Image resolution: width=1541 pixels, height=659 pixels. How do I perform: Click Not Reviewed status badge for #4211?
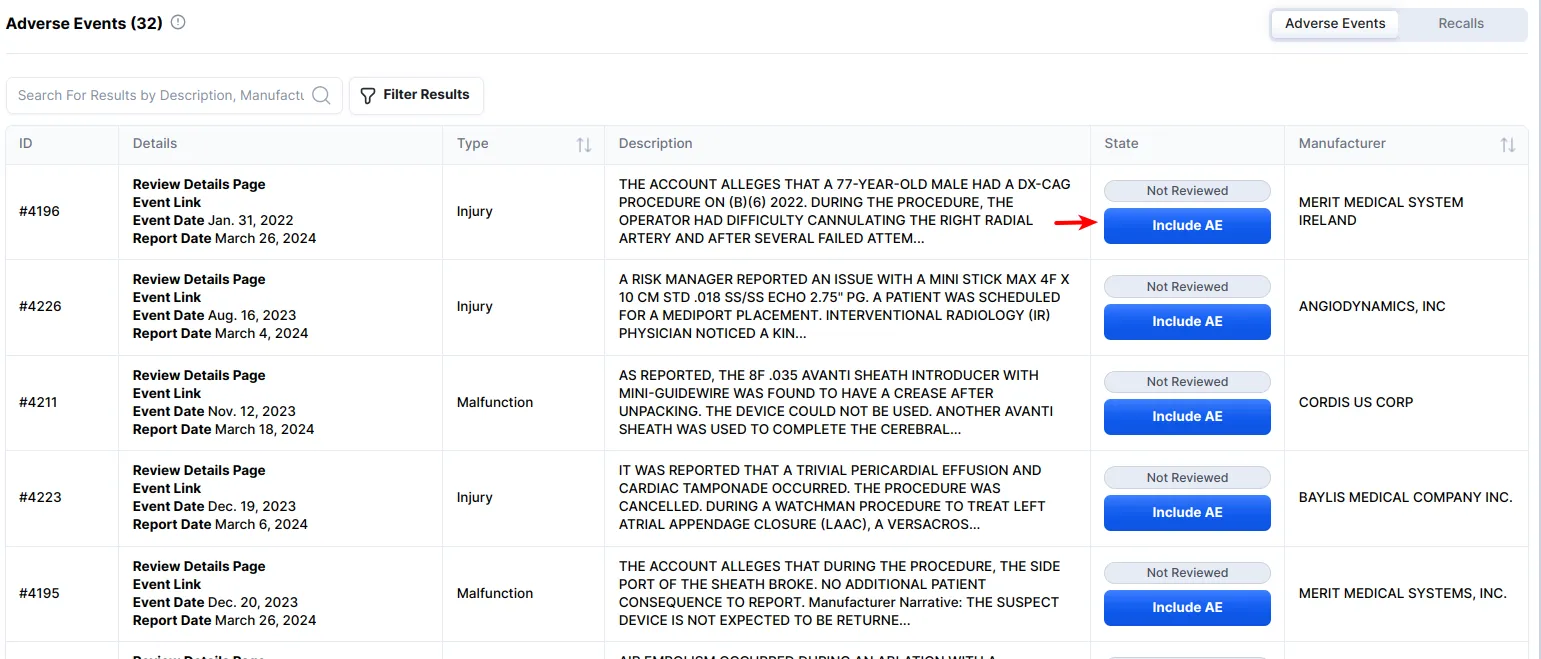[x=1186, y=382]
